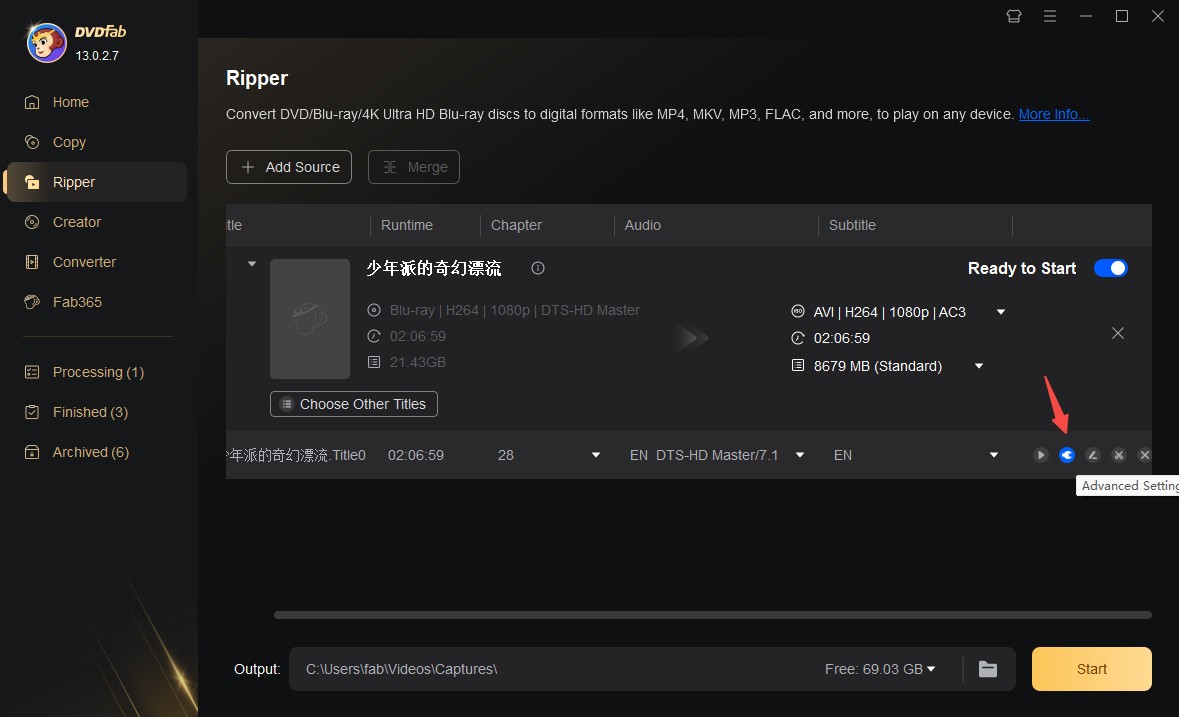
Task: Click the Add Source button
Action: pyautogui.click(x=289, y=167)
